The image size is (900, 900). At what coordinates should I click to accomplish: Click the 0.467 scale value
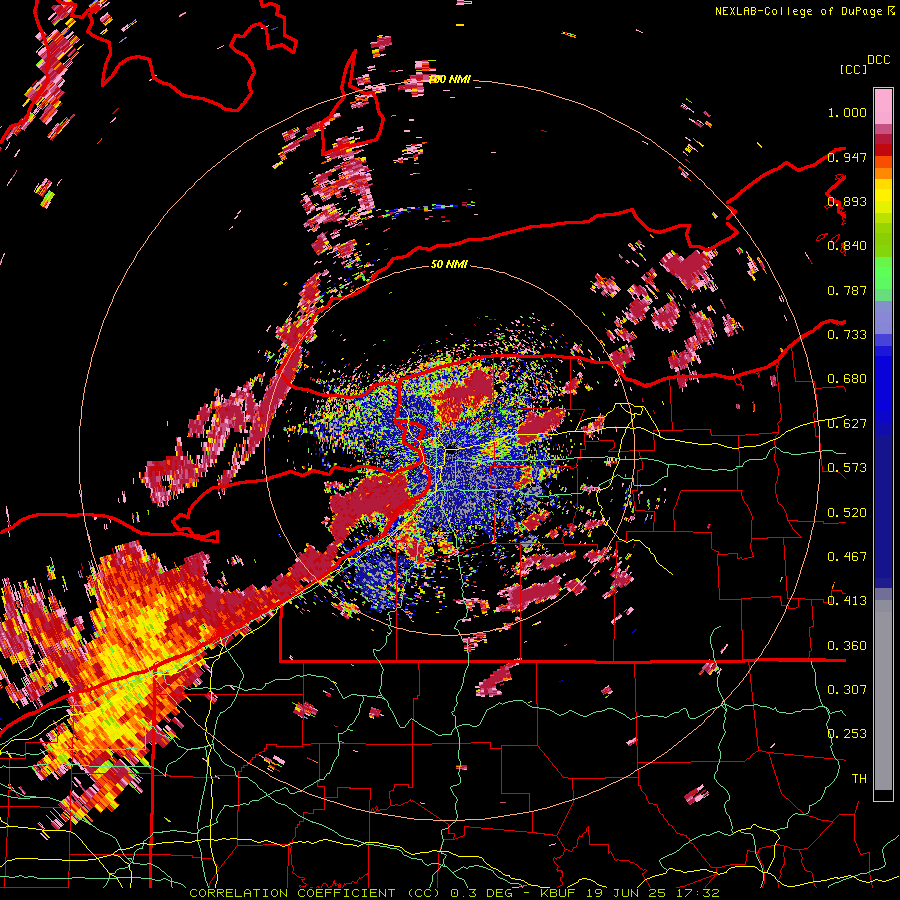click(x=847, y=557)
